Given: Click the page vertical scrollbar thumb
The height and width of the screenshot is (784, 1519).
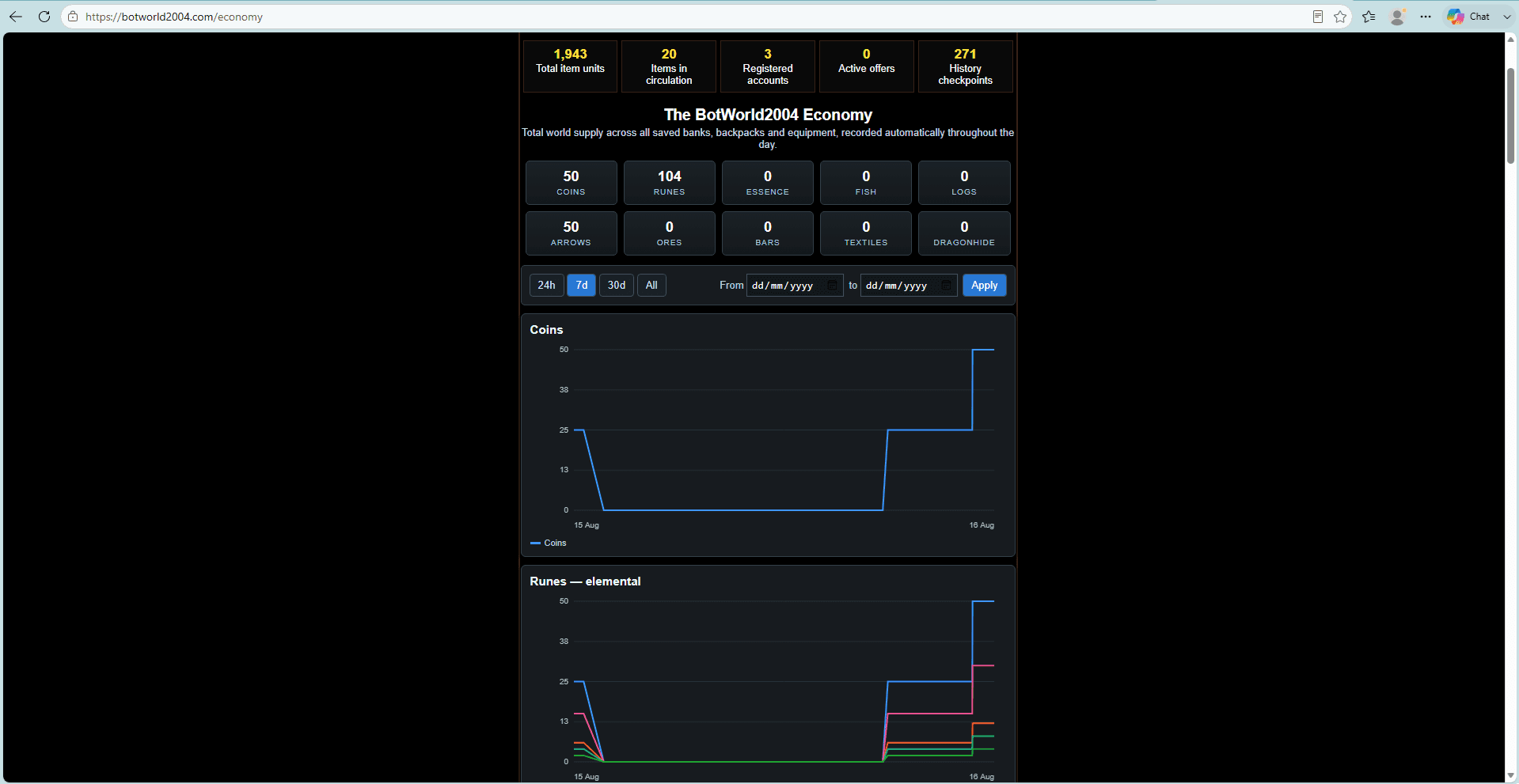Looking at the screenshot, I should coord(1511,116).
